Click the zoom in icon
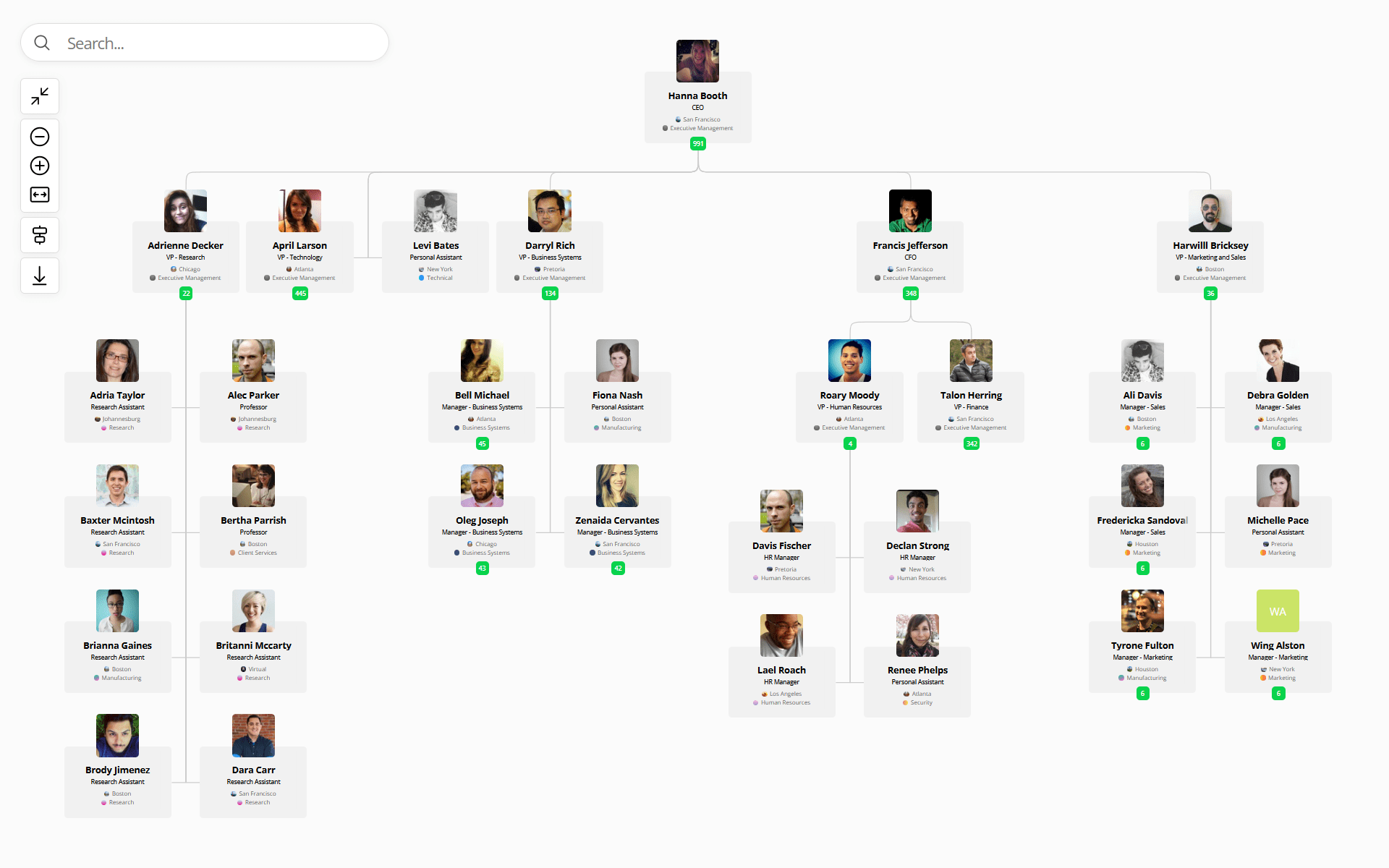 [x=40, y=166]
